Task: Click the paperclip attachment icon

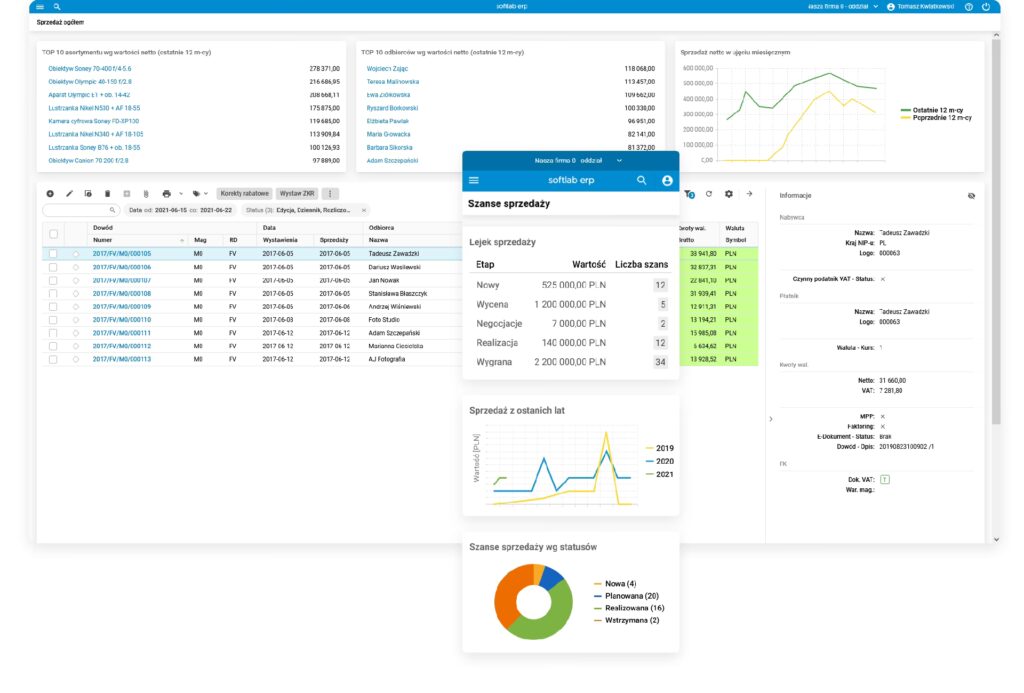Action: tap(146, 193)
